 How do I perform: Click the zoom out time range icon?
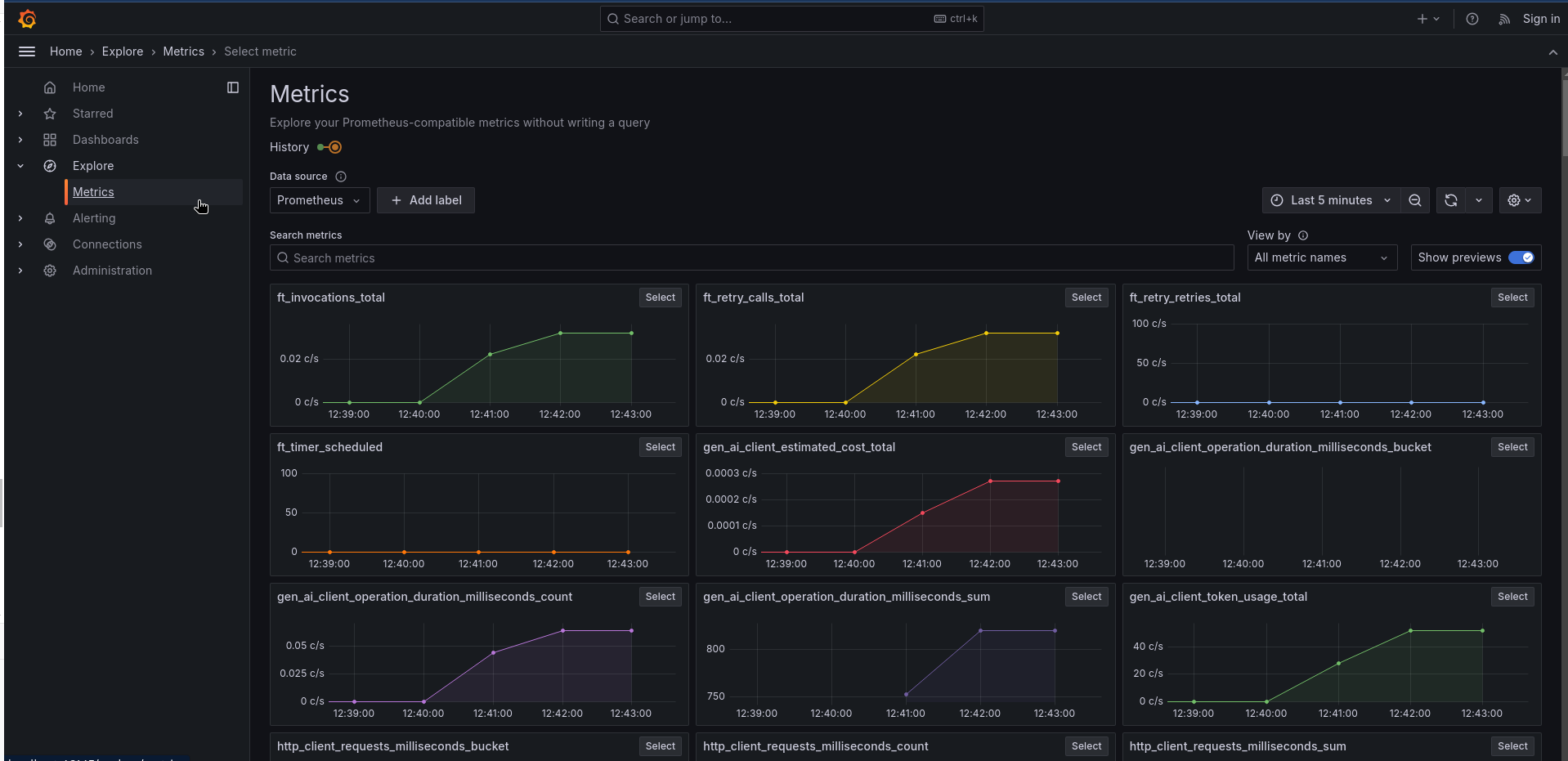[1415, 200]
